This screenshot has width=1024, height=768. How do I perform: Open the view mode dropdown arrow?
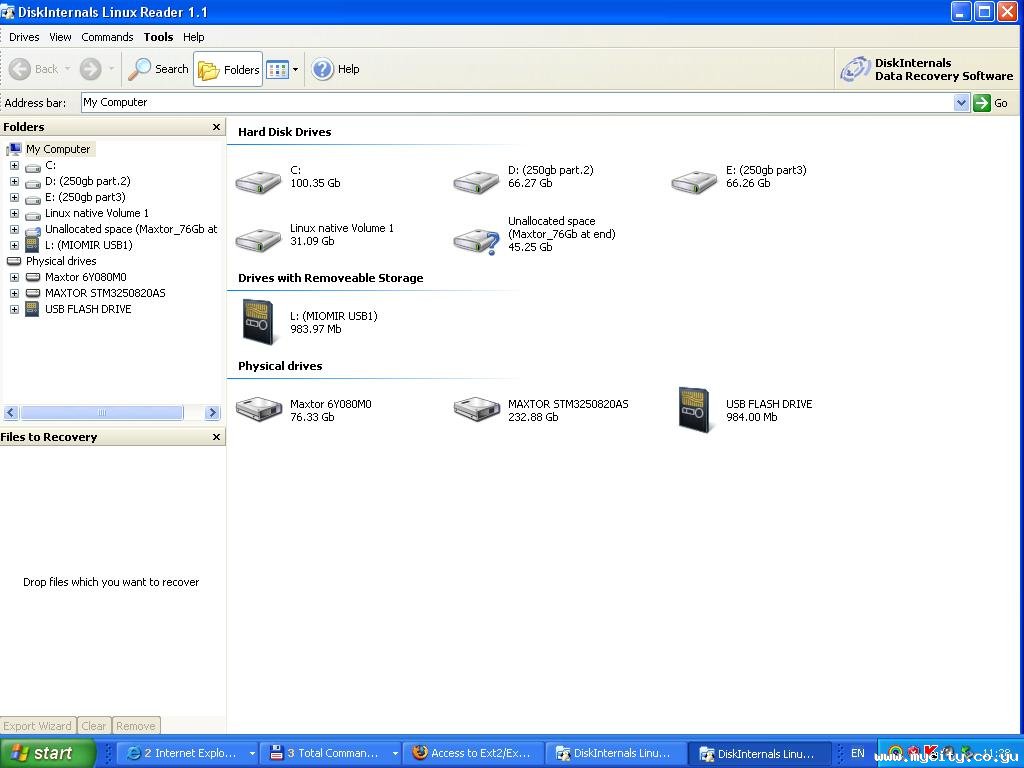[x=295, y=69]
